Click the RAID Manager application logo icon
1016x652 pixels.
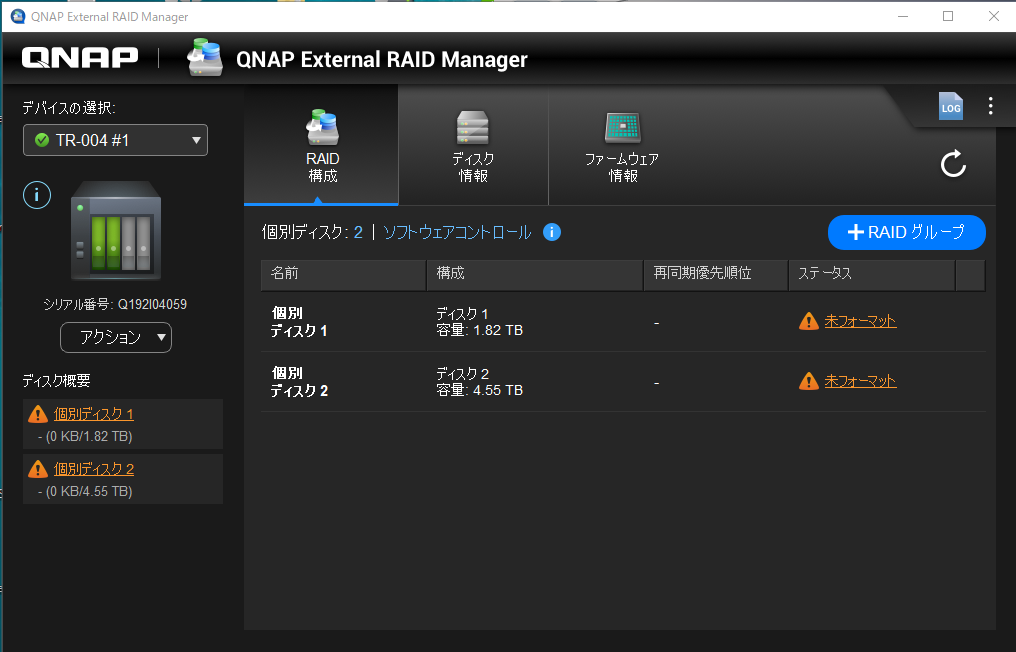[x=205, y=57]
